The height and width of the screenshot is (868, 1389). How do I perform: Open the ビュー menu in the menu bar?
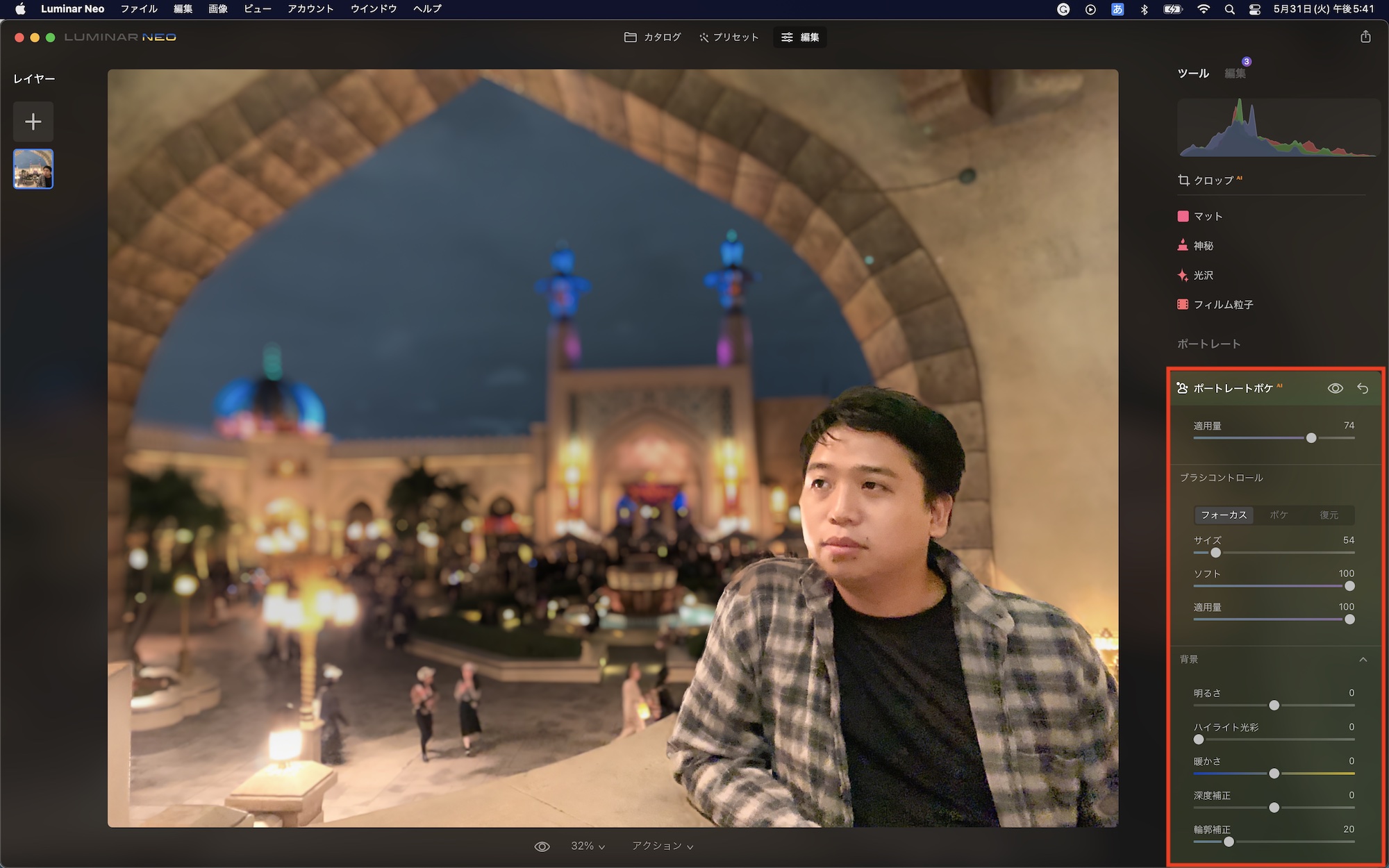pyautogui.click(x=257, y=9)
